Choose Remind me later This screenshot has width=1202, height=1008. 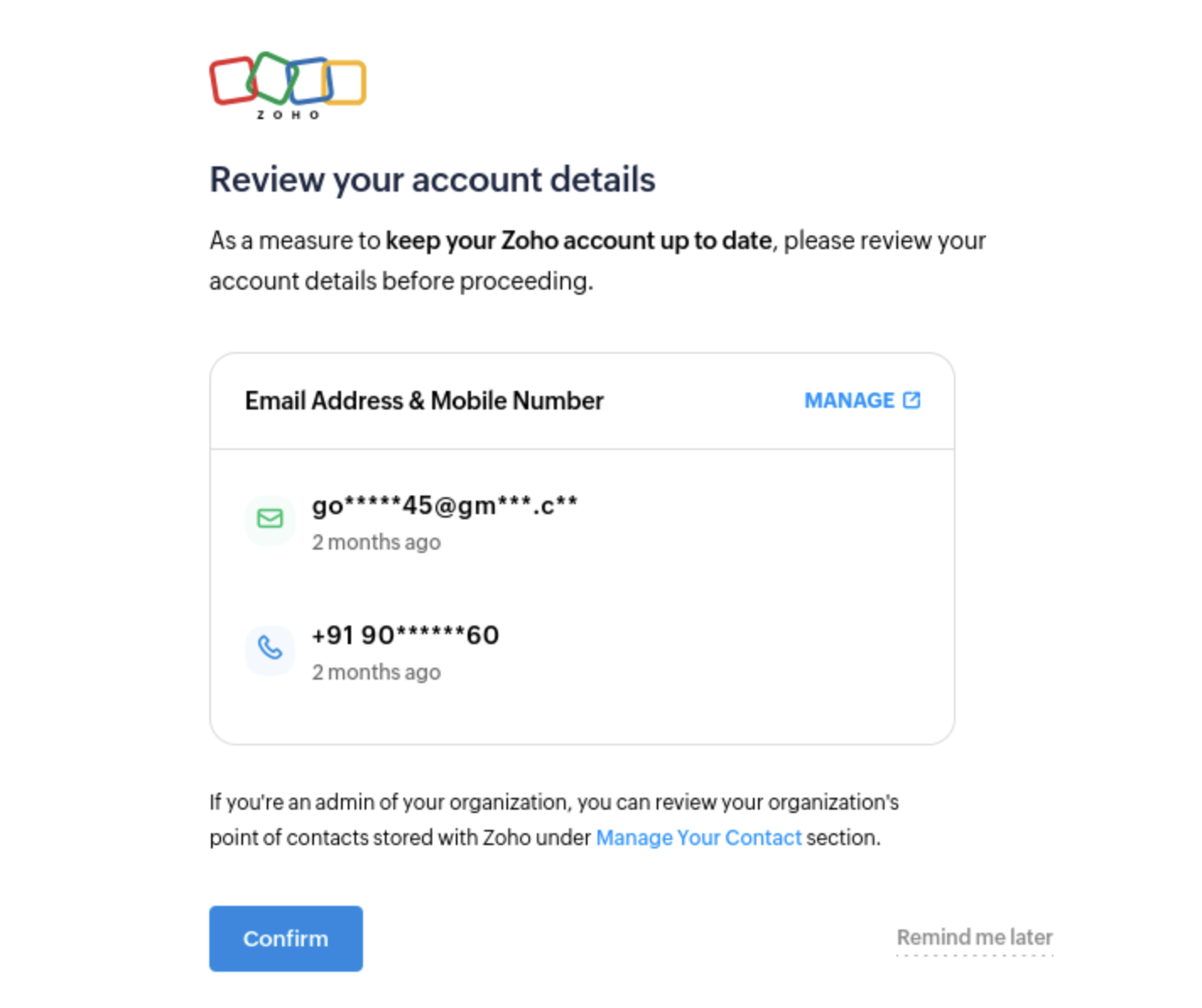click(974, 937)
